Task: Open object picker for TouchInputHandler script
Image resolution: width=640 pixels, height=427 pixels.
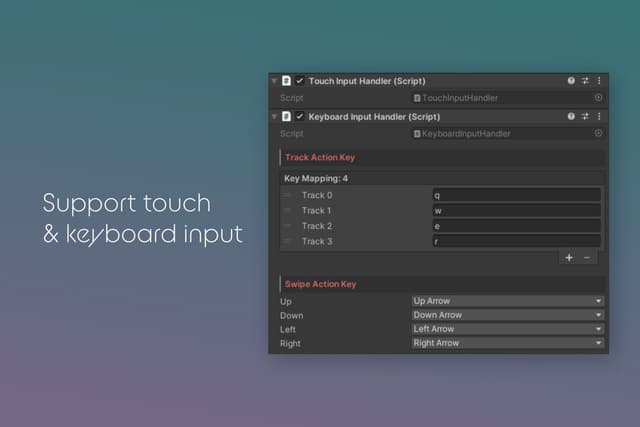Action: tap(598, 98)
